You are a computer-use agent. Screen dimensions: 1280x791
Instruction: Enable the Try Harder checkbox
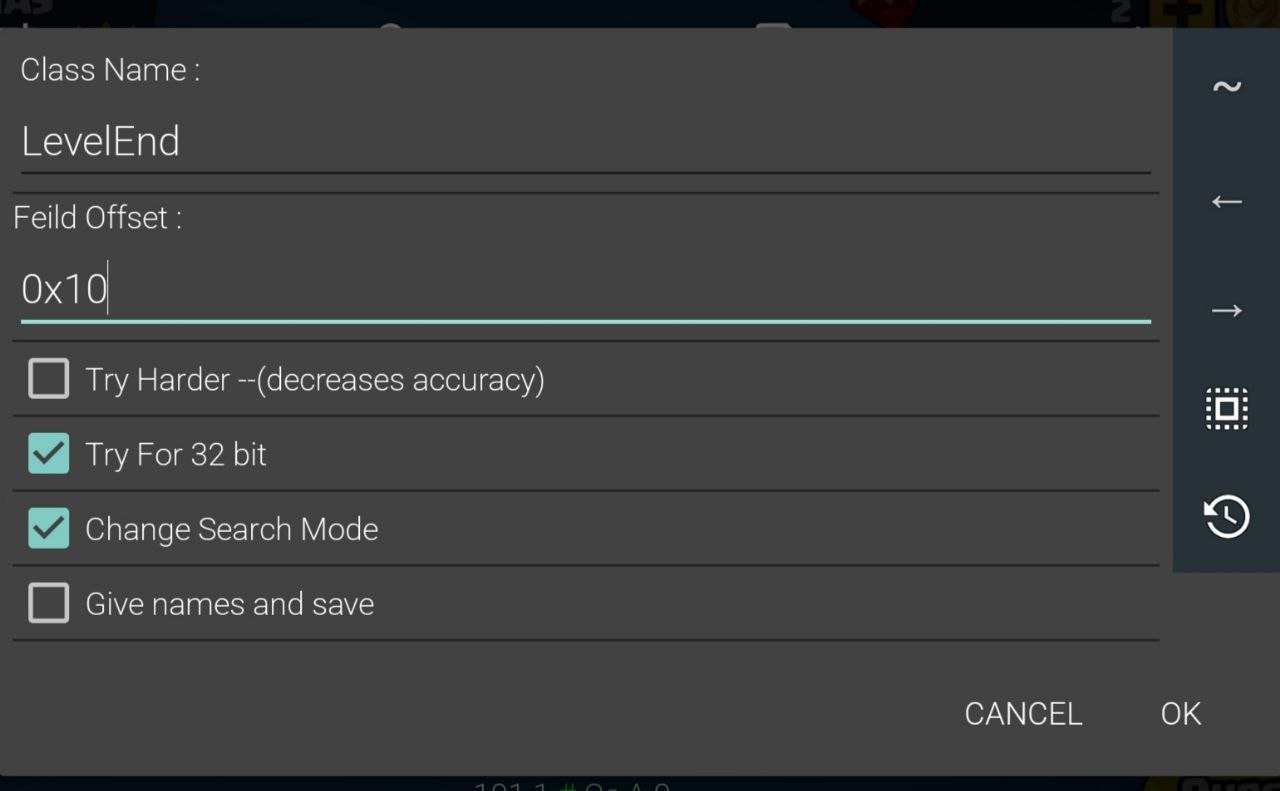point(49,379)
